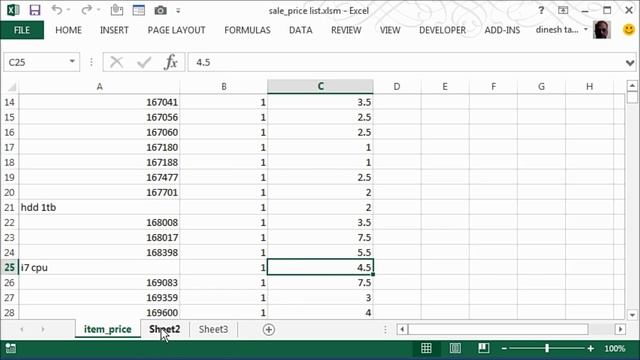Confirm entry with the checkmark icon
The width and height of the screenshot is (640, 360).
click(x=144, y=62)
